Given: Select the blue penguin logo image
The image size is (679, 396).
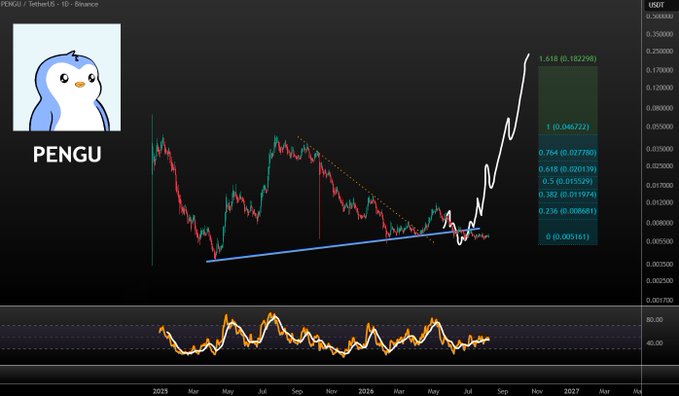Looking at the screenshot, I should point(67,78).
